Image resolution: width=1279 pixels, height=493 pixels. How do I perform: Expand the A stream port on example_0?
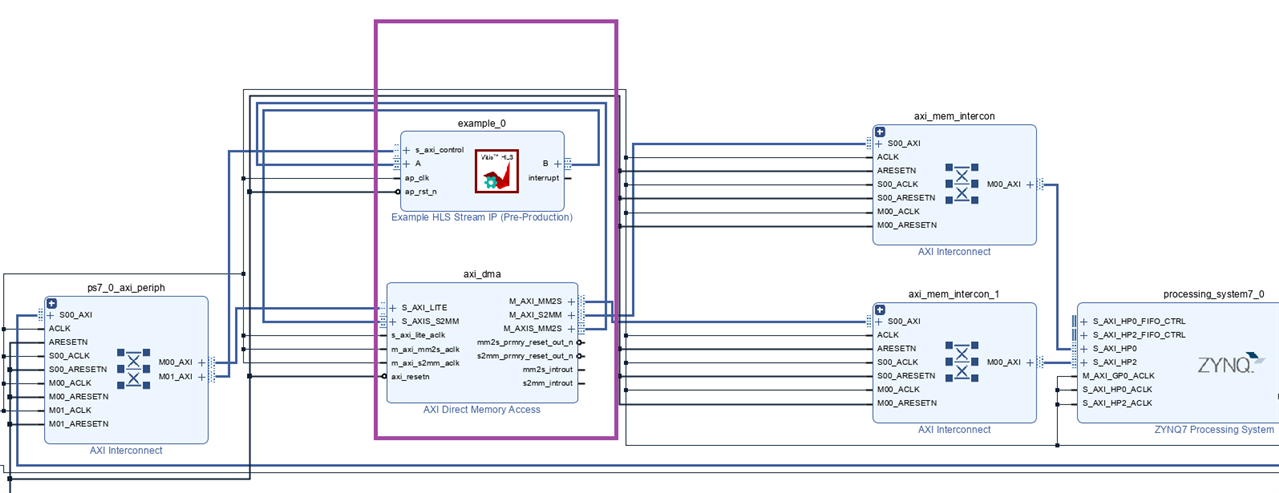pos(406,163)
